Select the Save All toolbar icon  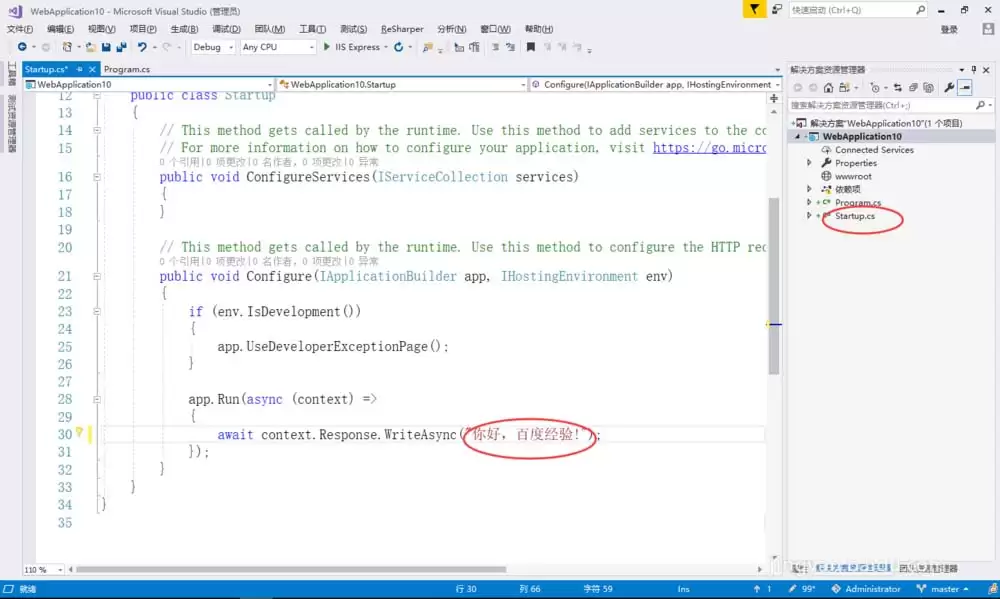click(x=119, y=47)
